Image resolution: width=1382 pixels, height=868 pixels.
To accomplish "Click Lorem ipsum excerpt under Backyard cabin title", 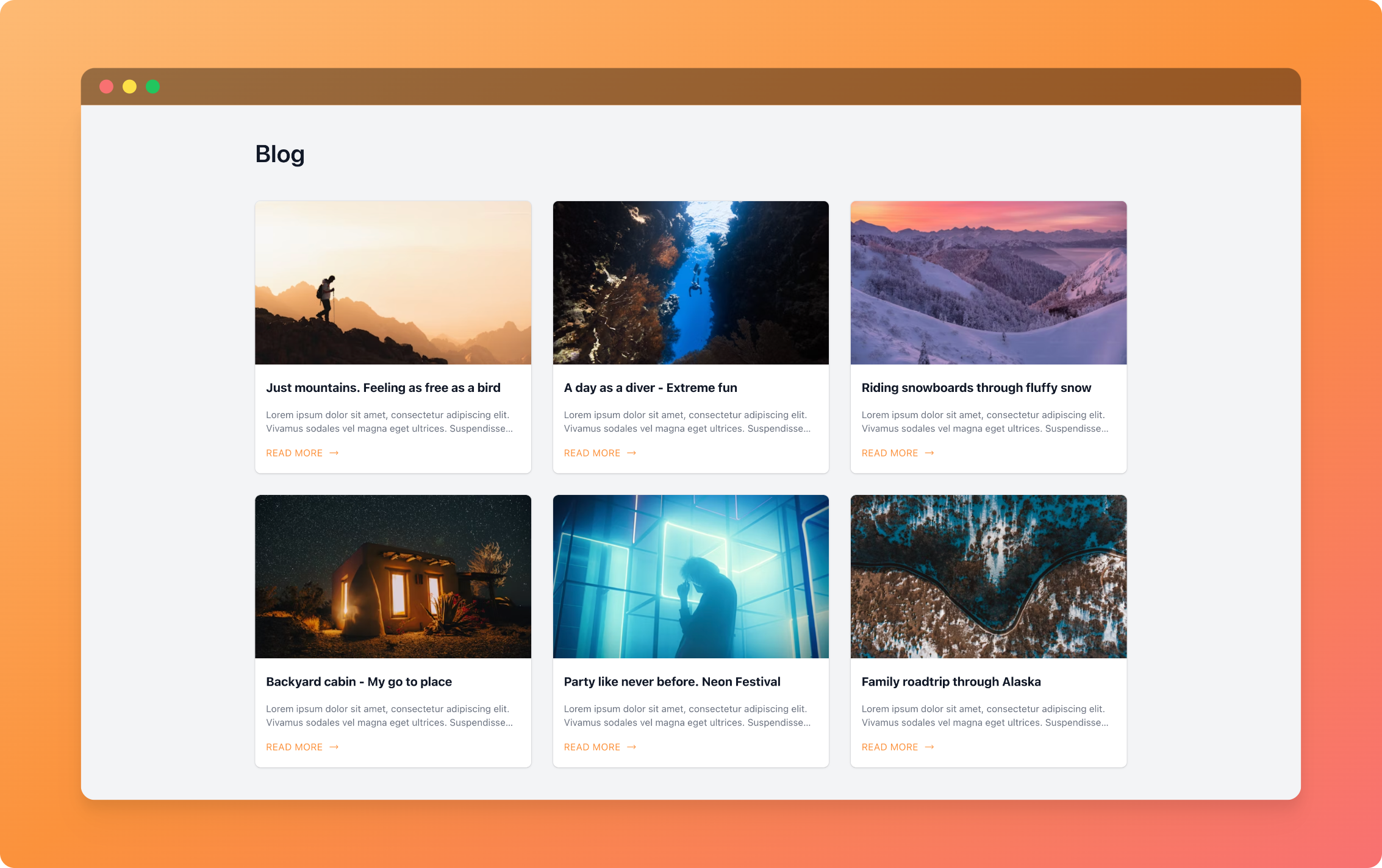I will tap(389, 716).
